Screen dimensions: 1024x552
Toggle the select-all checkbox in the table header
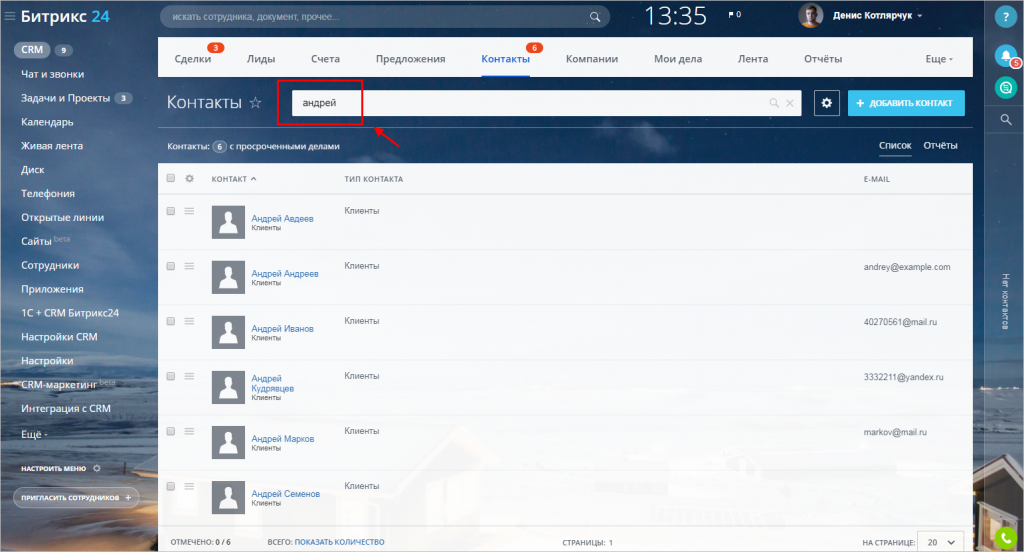coord(170,178)
